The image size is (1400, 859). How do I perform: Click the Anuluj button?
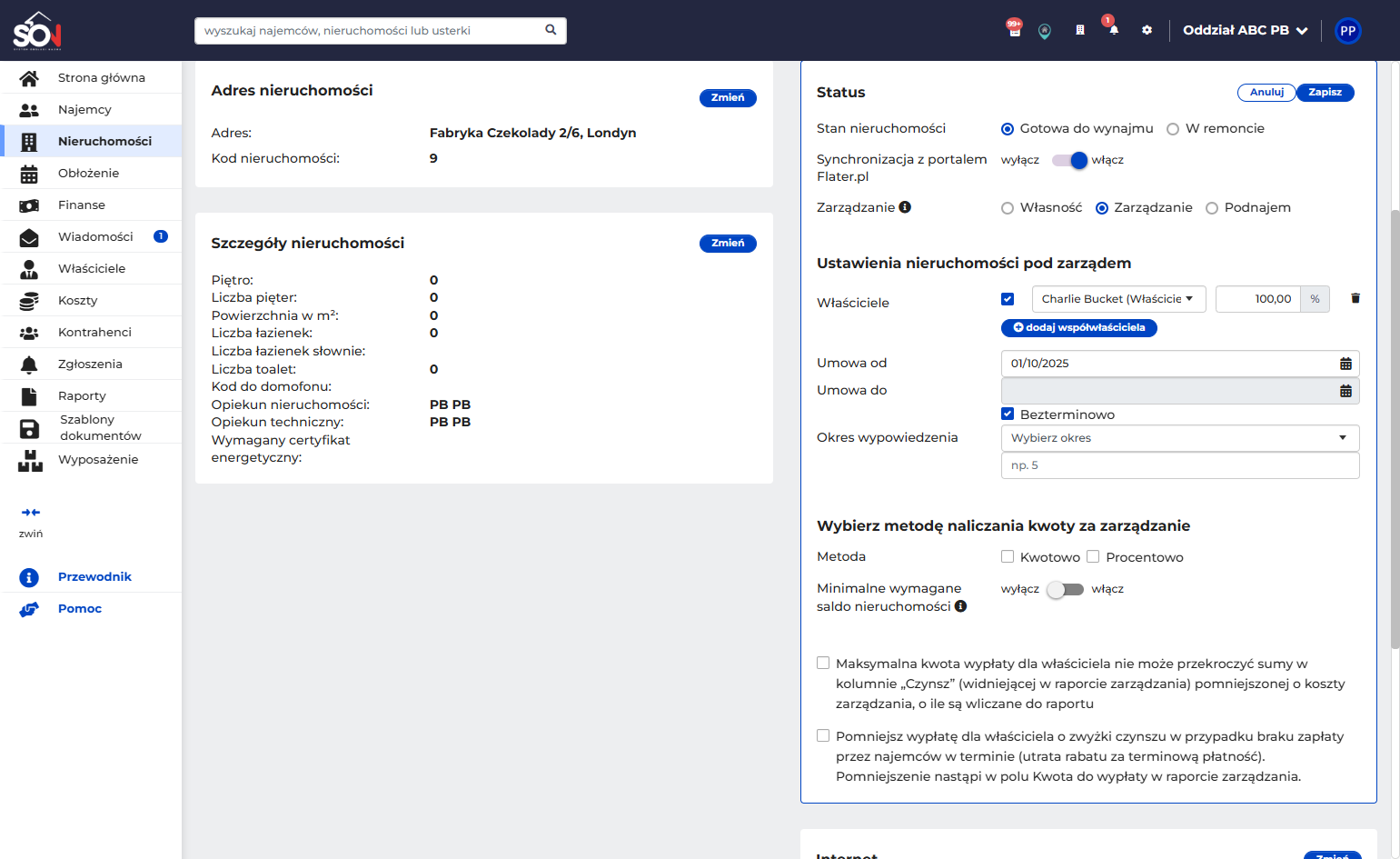tap(1266, 92)
